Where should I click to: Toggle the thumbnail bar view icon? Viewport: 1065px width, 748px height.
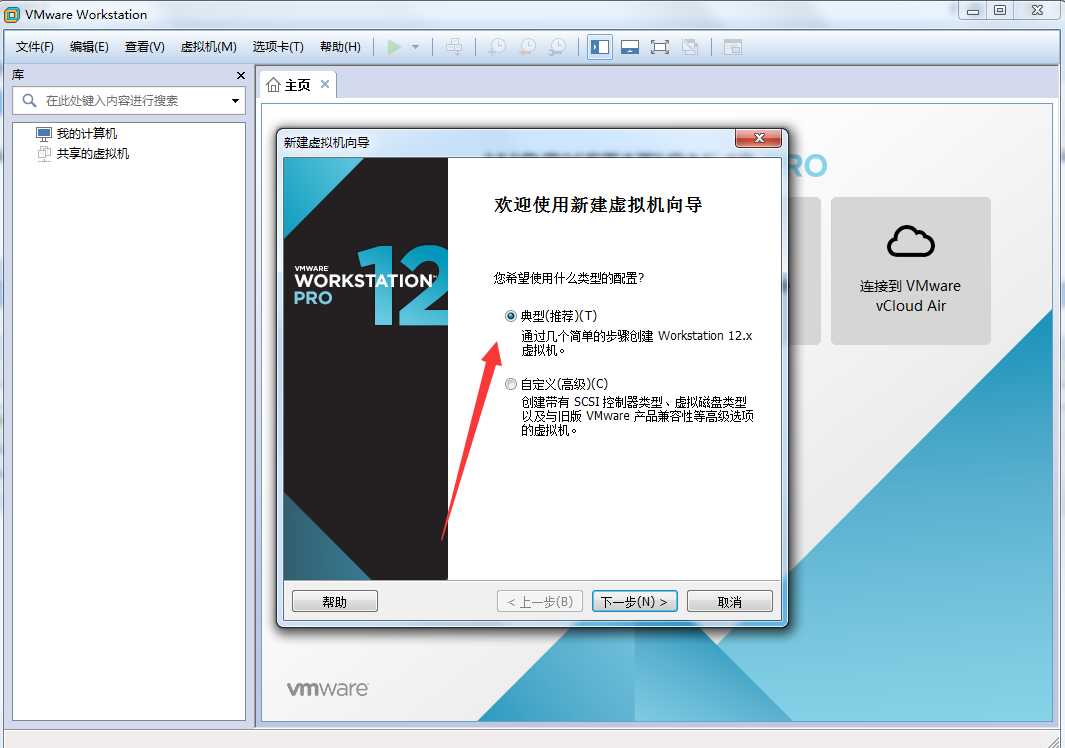tap(630, 47)
